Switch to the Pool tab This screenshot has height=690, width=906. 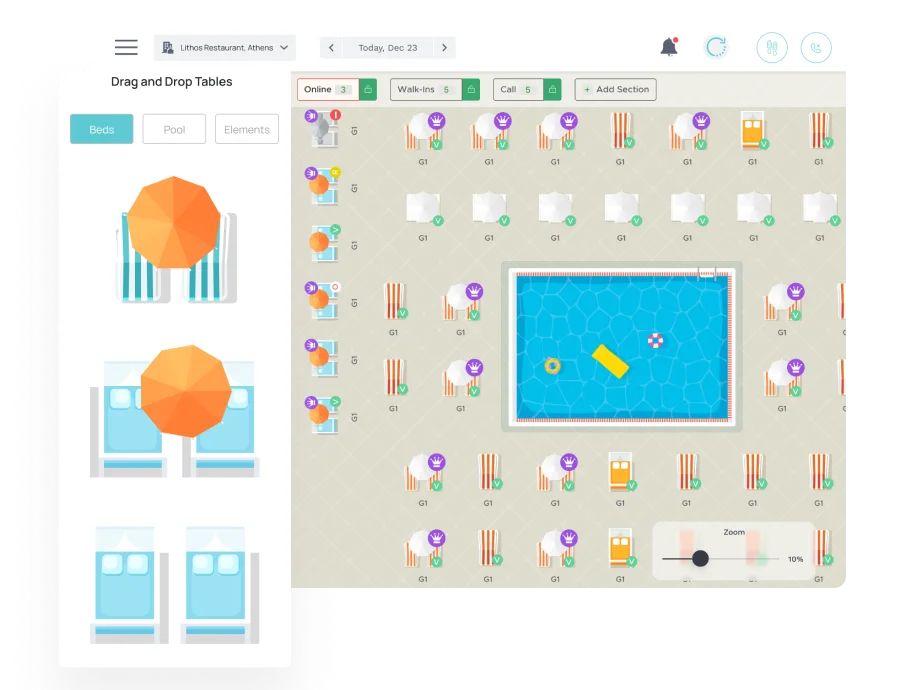pyautogui.click(x=174, y=129)
